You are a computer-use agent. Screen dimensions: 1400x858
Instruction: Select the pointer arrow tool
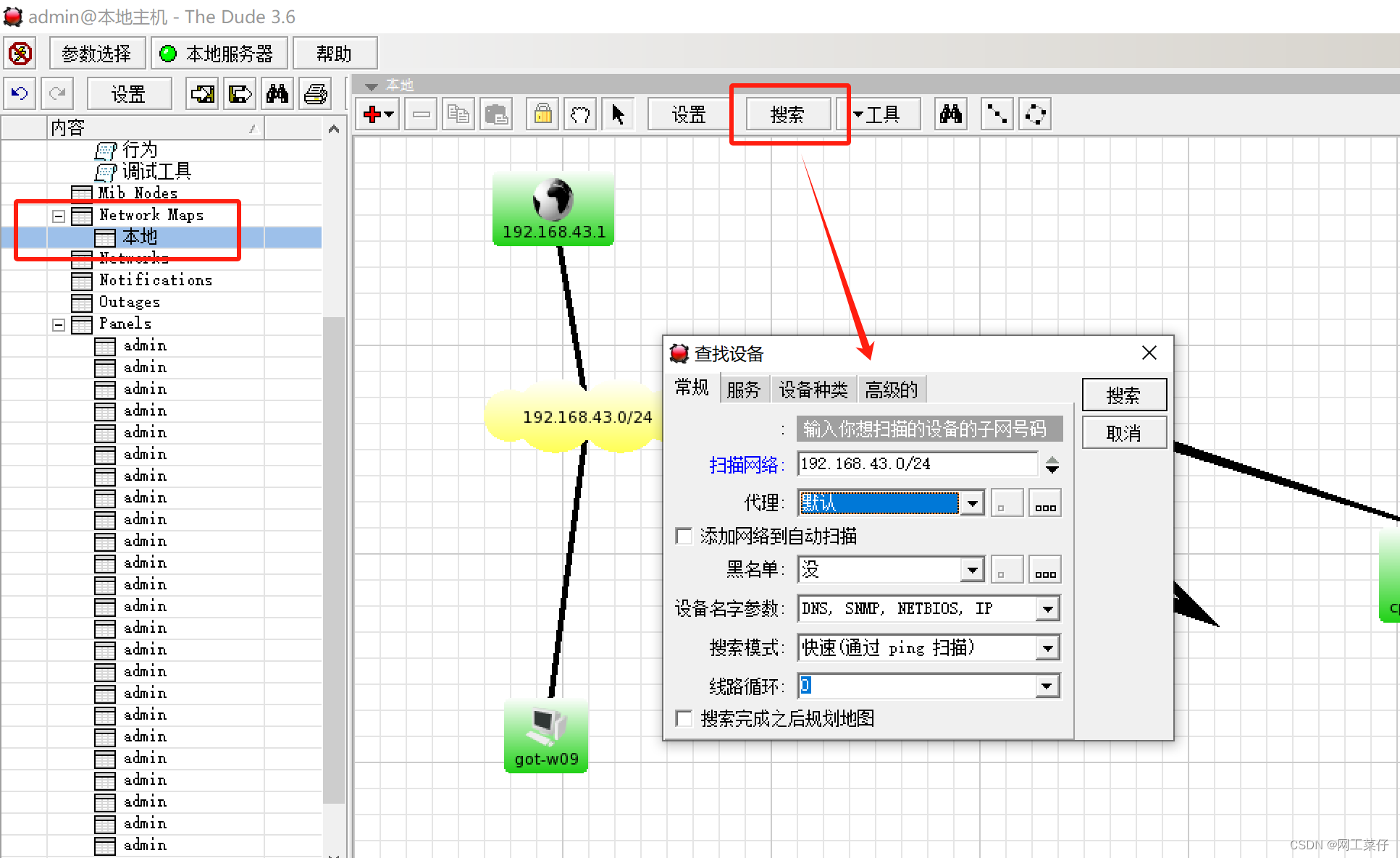click(x=618, y=114)
